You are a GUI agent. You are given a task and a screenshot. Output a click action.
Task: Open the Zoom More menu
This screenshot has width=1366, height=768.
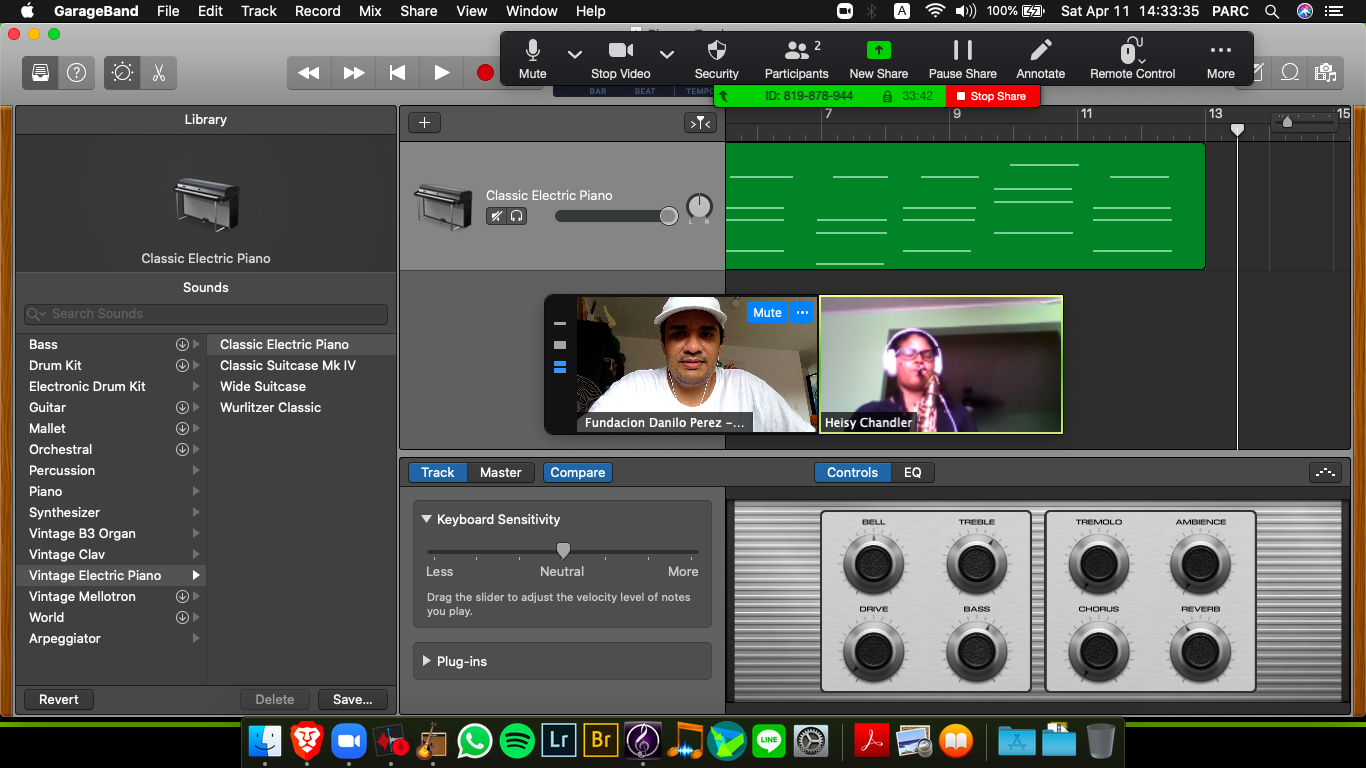pos(1221,60)
